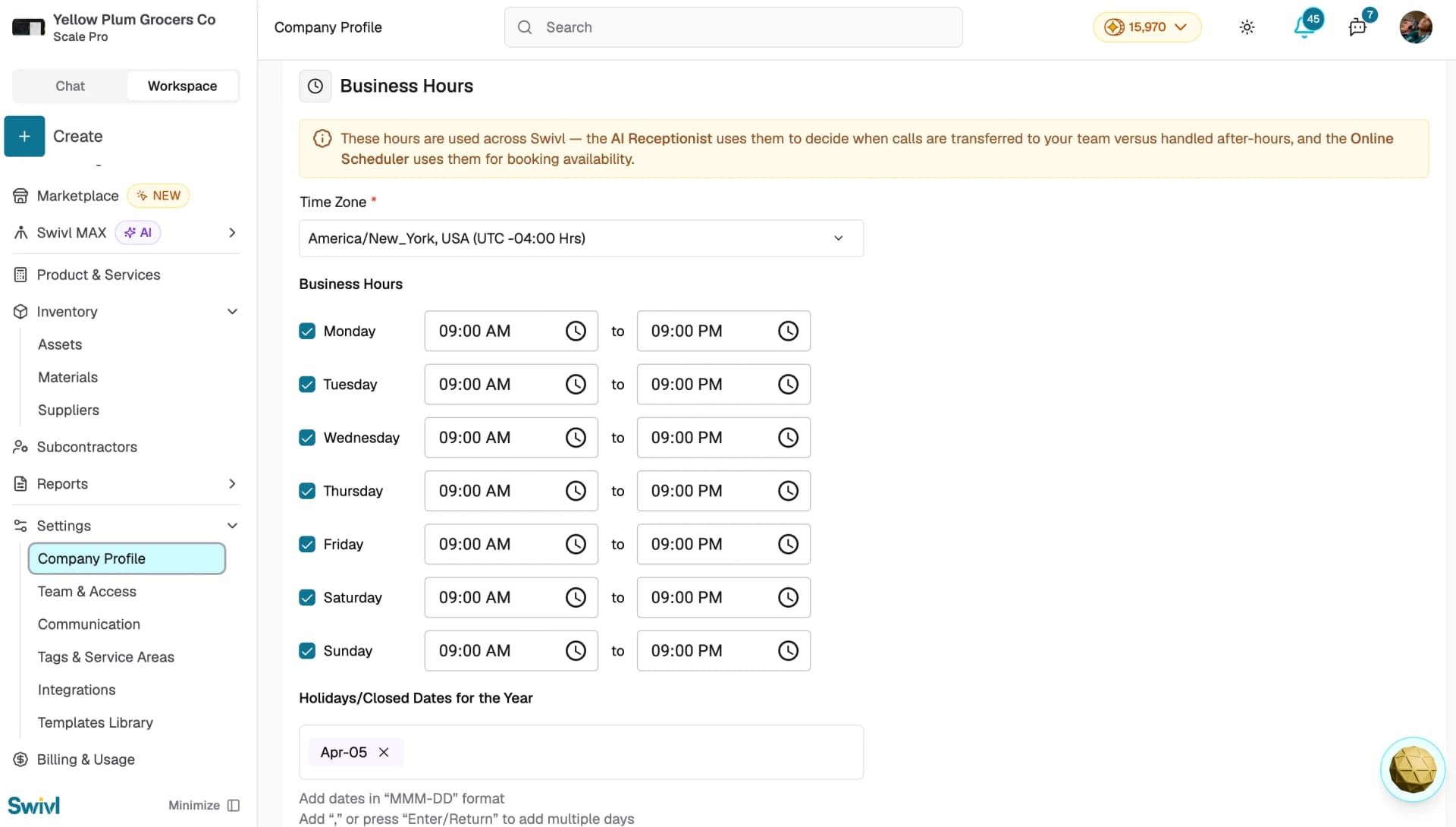Click the Monday 09:00 AM start time field
This screenshot has width=1456, height=827.
tap(511, 331)
